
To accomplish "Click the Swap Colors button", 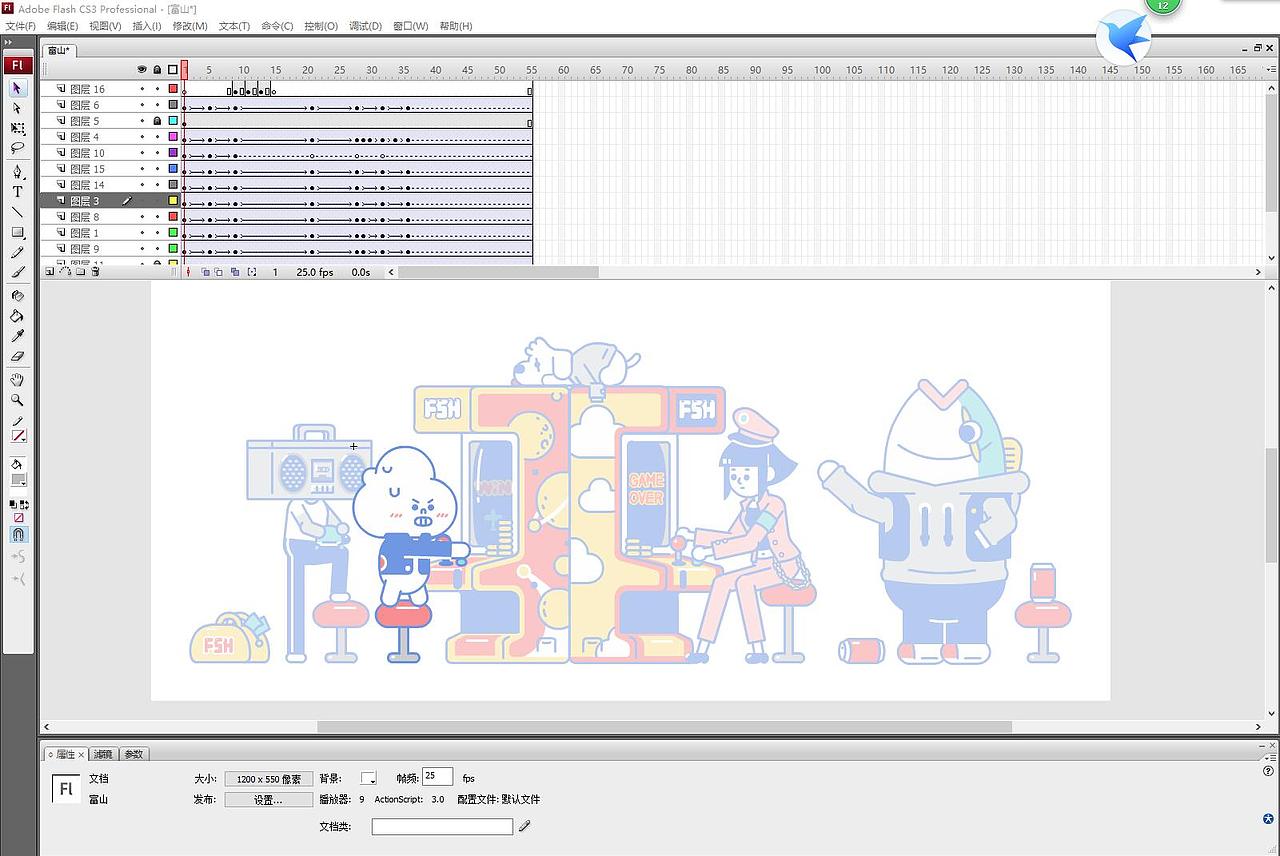I will click(x=23, y=505).
